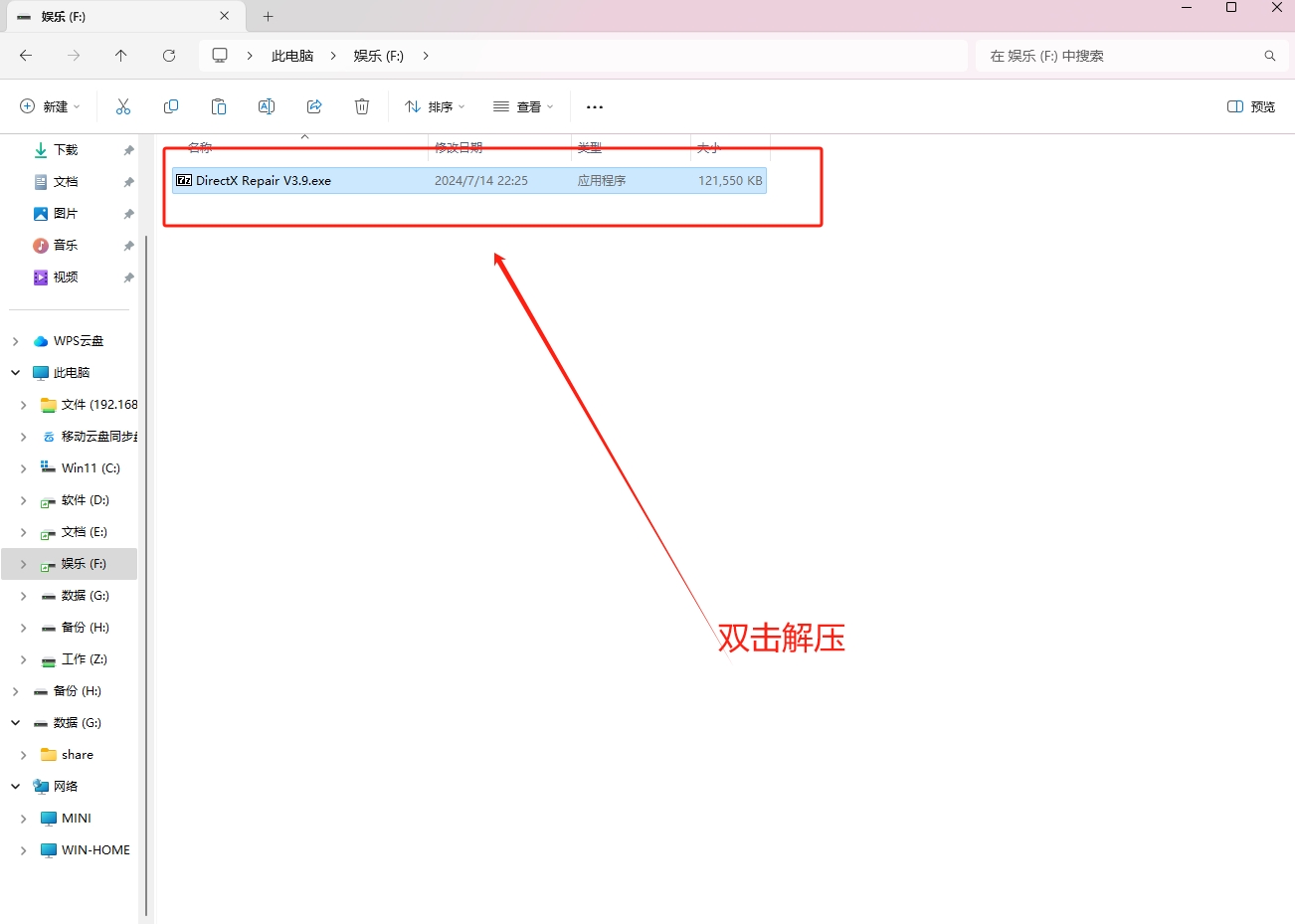1295x924 pixels.
Task: Open the more options ellipsis menu
Action: click(x=595, y=106)
